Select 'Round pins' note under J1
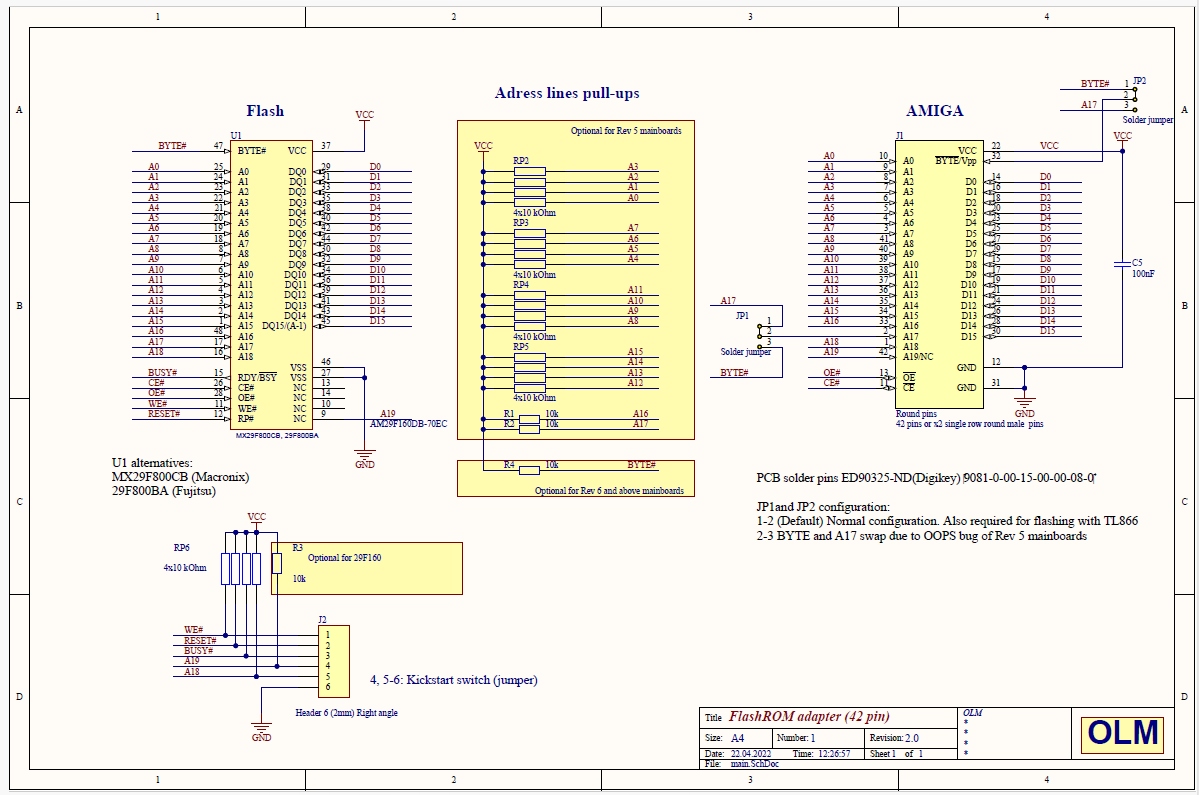The height and width of the screenshot is (795, 1199). tap(916, 414)
